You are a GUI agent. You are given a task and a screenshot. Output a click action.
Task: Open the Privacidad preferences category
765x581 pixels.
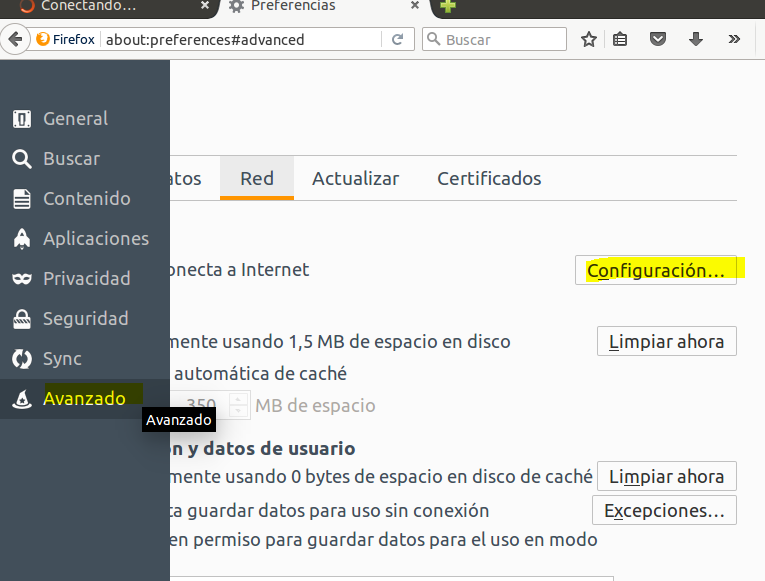click(85, 279)
